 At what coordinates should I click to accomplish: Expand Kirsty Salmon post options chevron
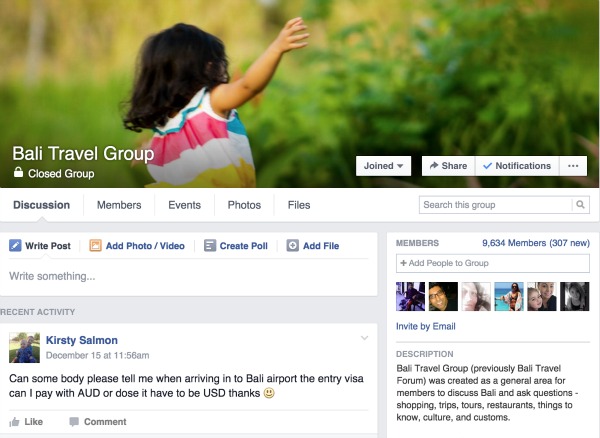pyautogui.click(x=365, y=338)
